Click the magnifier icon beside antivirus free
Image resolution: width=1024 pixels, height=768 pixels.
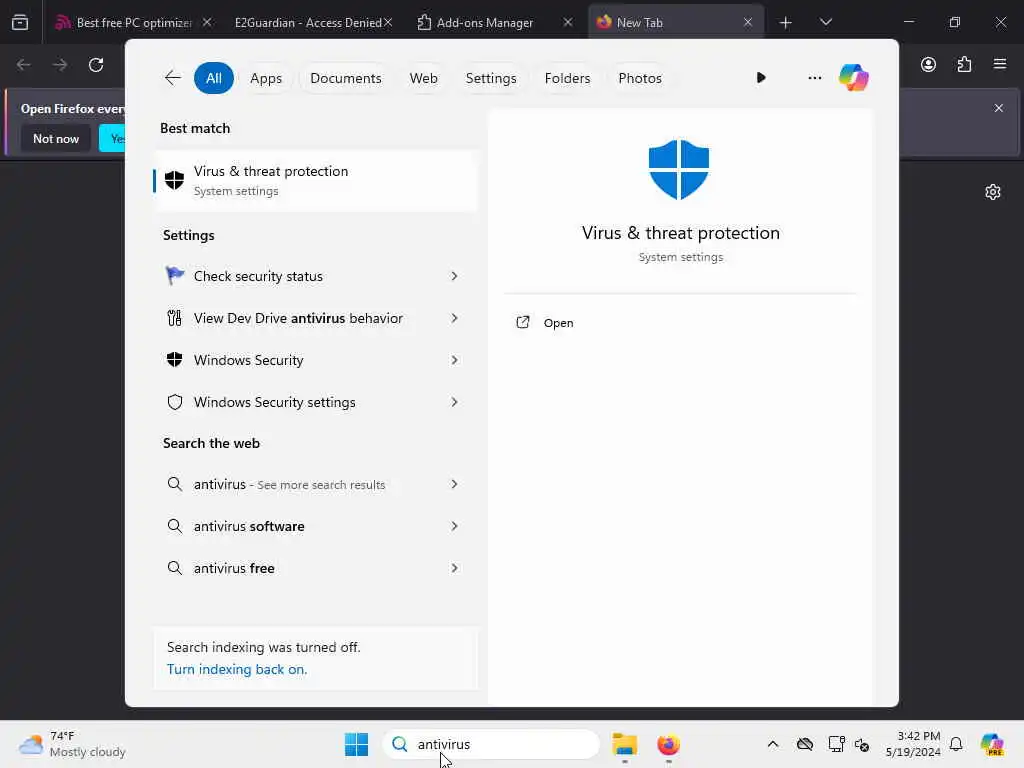(x=174, y=568)
